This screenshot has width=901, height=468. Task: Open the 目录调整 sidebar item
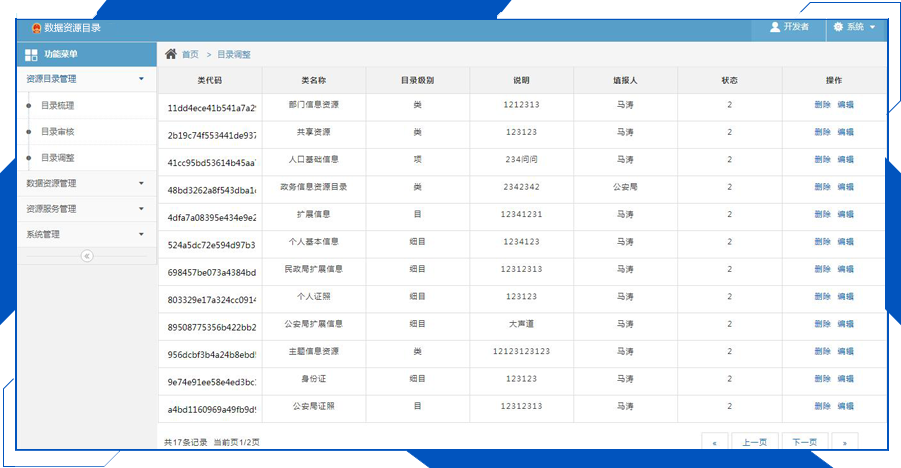click(57, 158)
